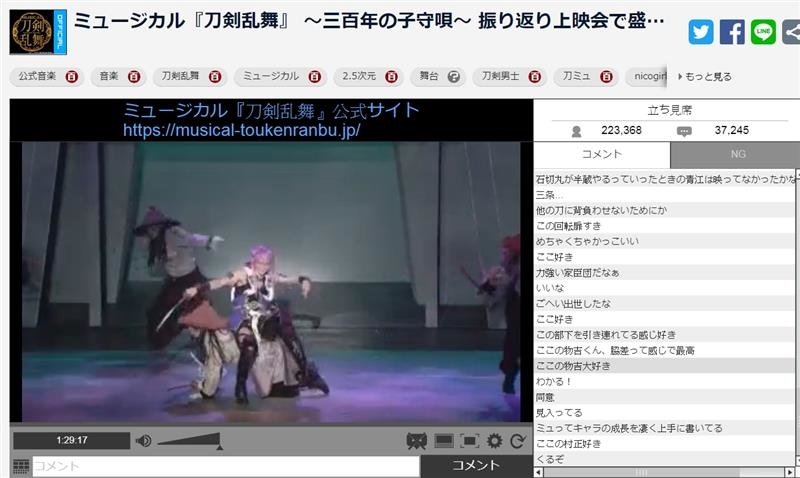Select comment 'いいな'

click(x=664, y=288)
